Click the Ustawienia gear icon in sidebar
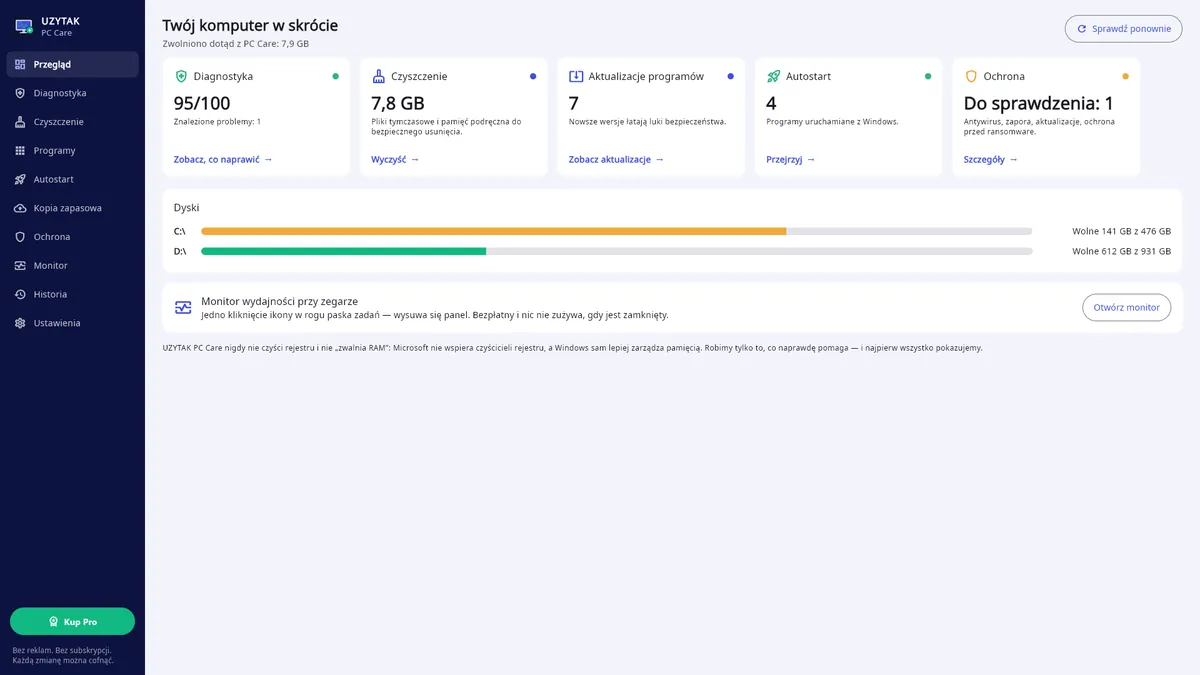This screenshot has height=675, width=1200. point(20,323)
